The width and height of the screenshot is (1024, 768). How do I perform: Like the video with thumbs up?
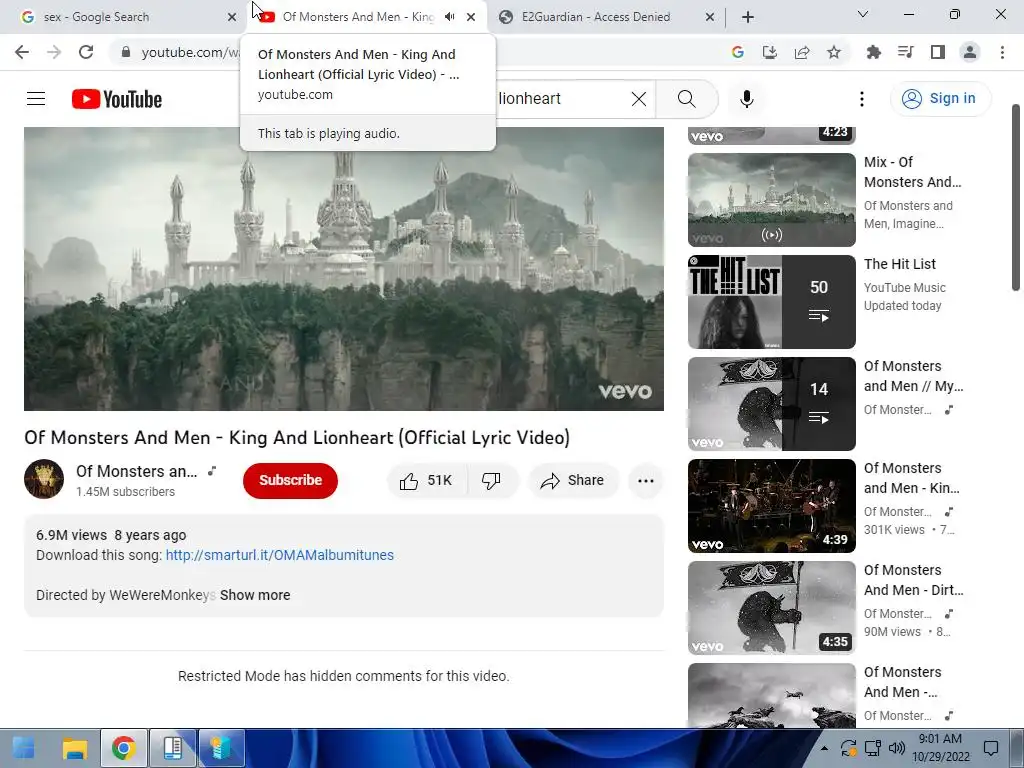point(427,481)
